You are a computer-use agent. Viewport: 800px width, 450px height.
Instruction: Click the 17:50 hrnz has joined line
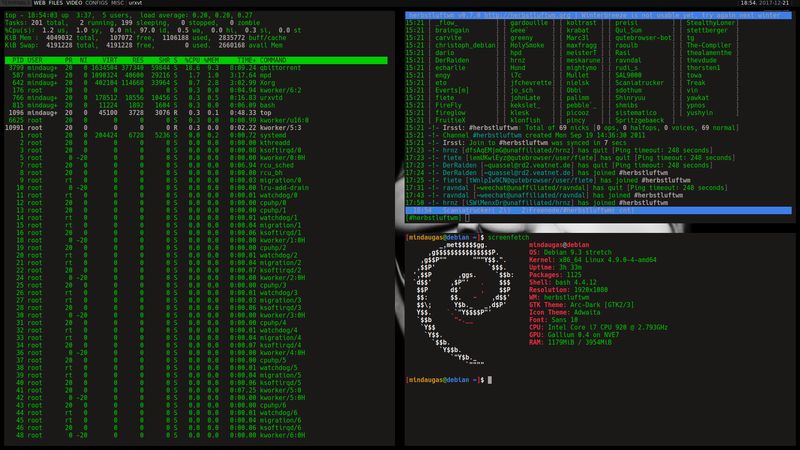(x=536, y=203)
